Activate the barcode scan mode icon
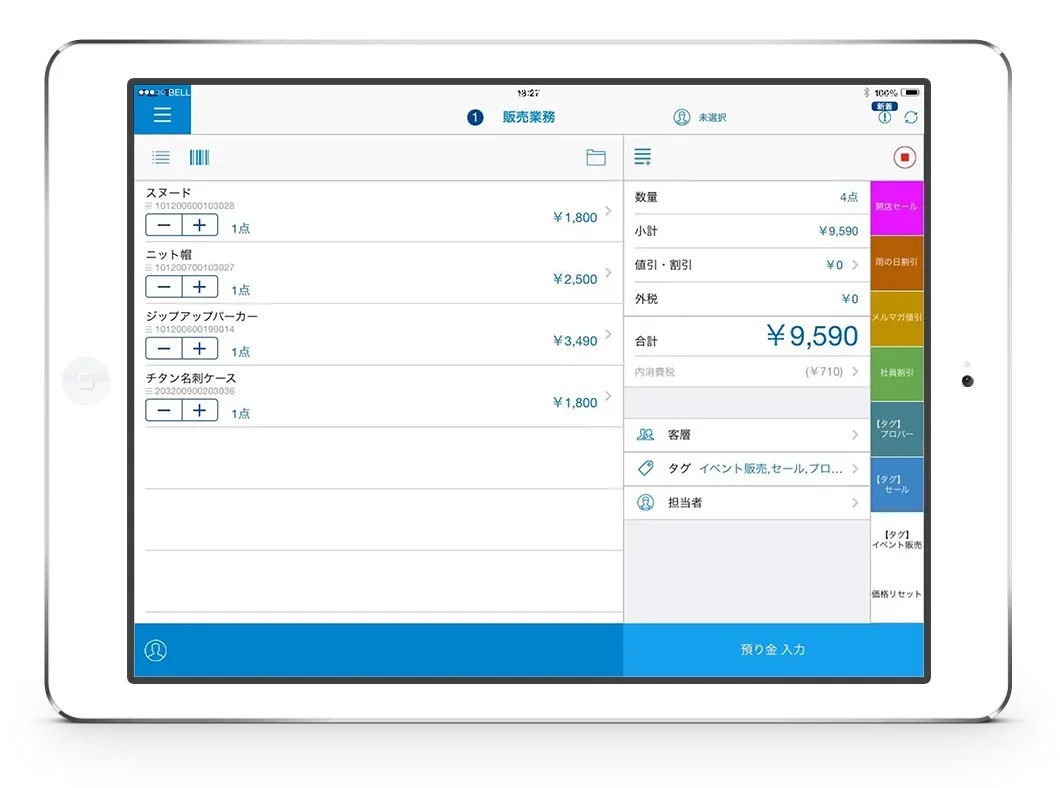This screenshot has height=788, width=1060. click(199, 157)
